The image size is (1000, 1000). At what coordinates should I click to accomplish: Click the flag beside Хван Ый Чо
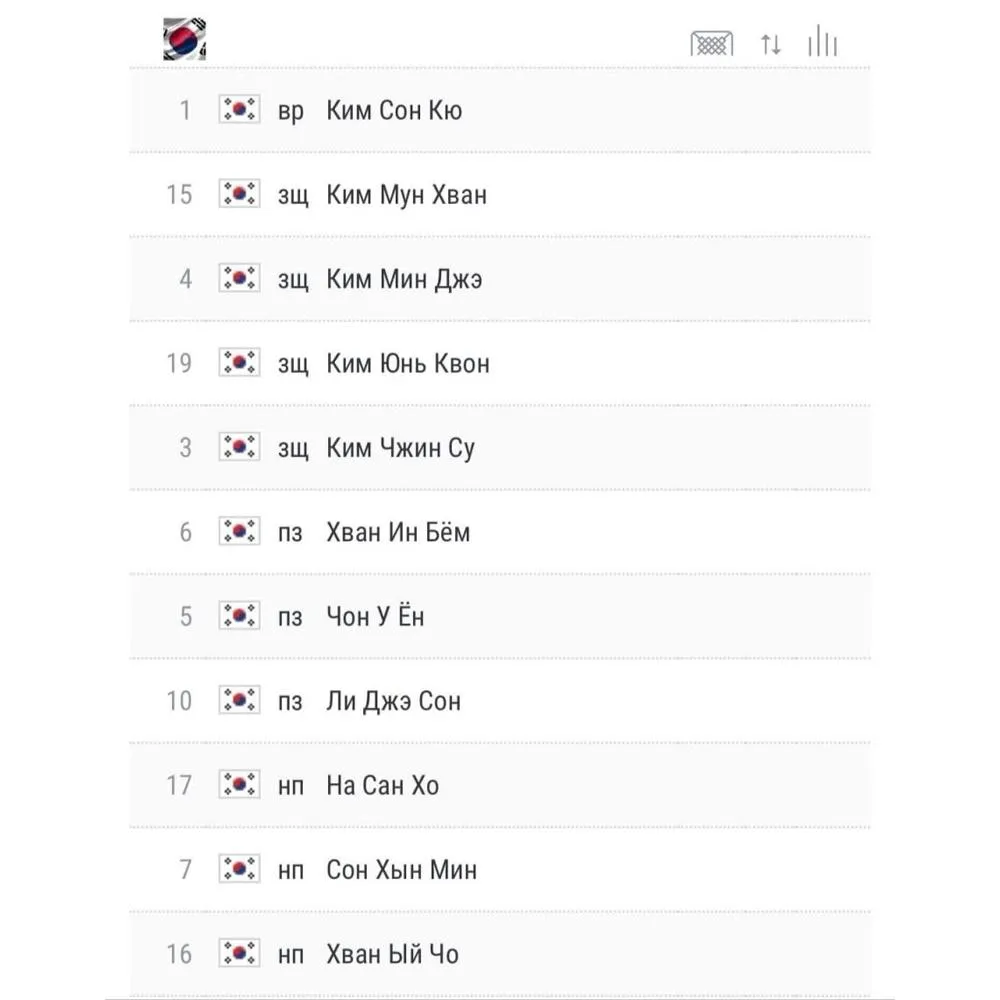point(239,953)
